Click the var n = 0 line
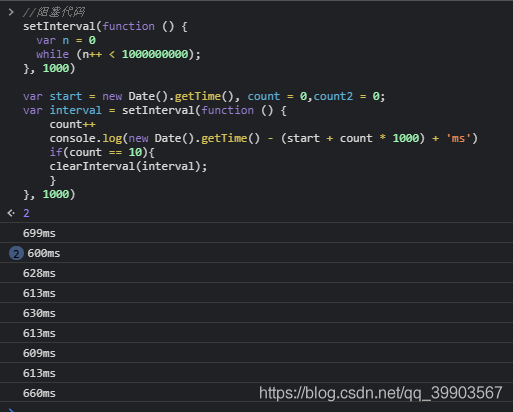Screen dimensions: 513x412 [x=66, y=40]
